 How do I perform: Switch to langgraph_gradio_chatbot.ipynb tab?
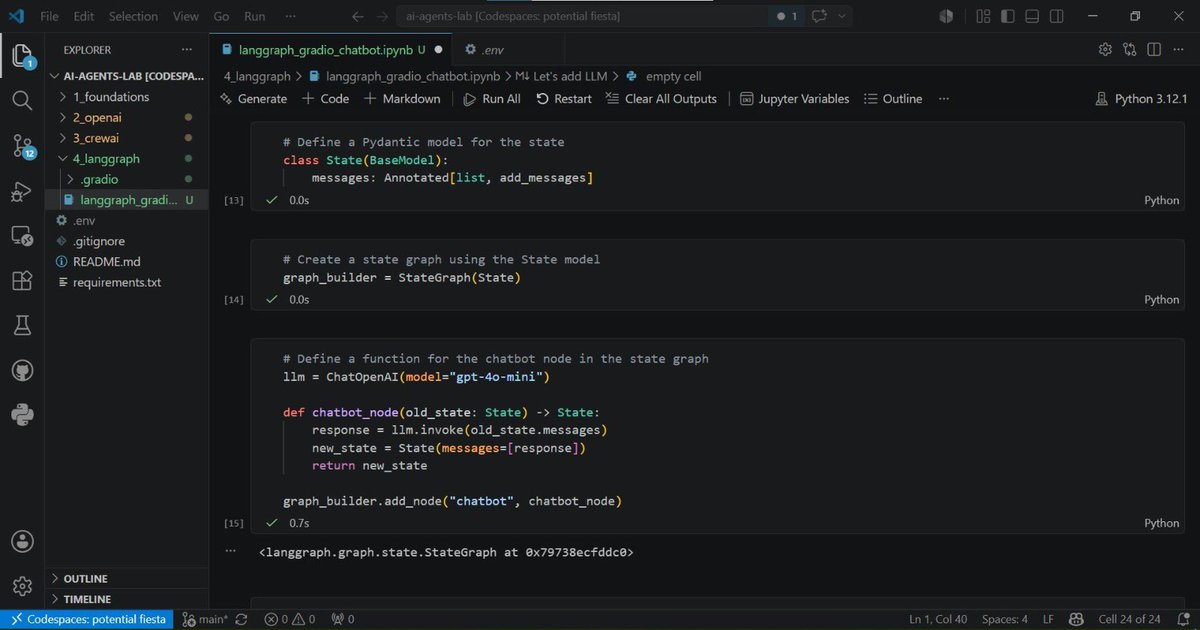click(x=329, y=49)
